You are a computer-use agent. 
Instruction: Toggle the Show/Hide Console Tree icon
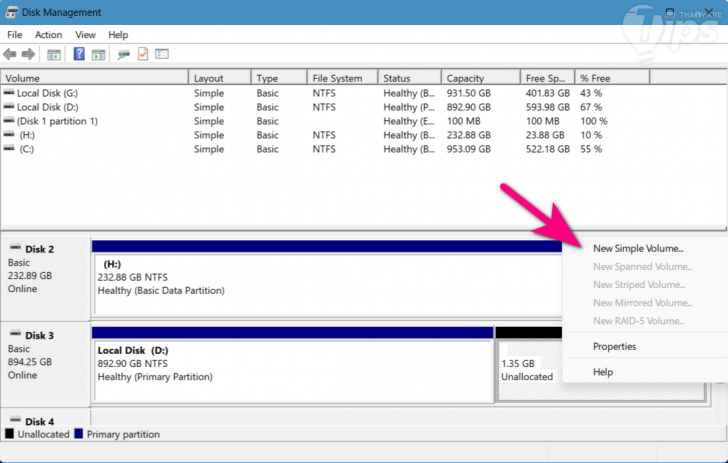click(54, 55)
